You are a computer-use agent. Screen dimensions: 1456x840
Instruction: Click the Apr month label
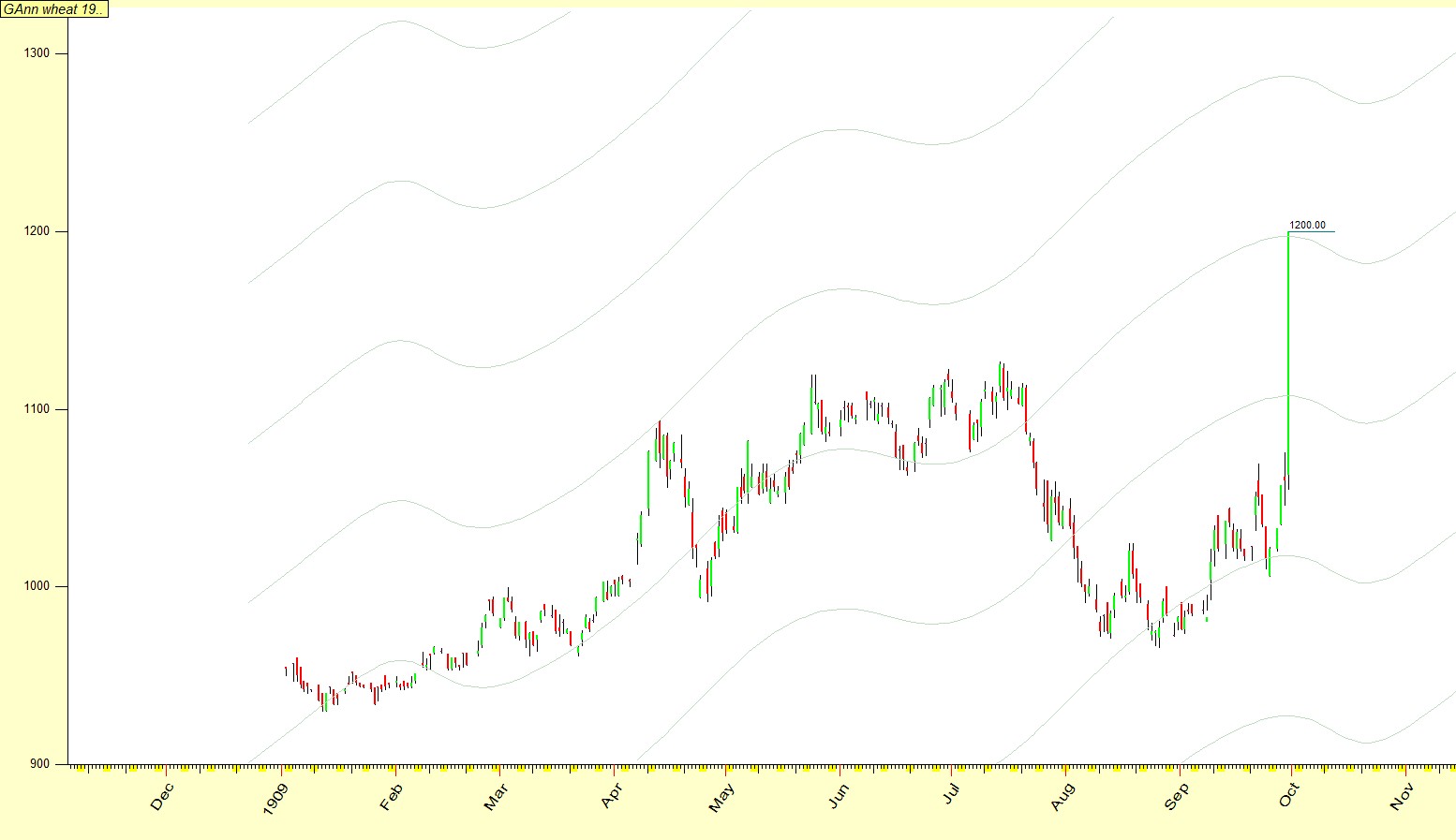click(x=612, y=796)
